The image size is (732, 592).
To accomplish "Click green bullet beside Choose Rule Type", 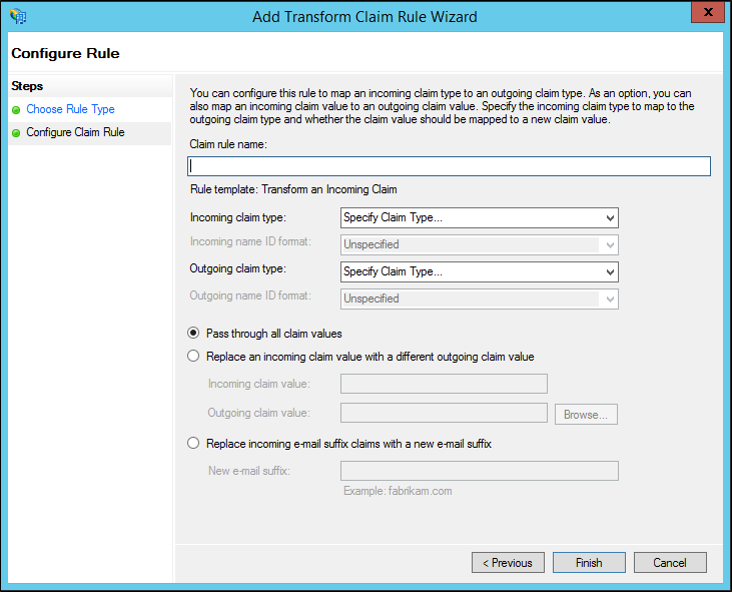I will (x=16, y=110).
